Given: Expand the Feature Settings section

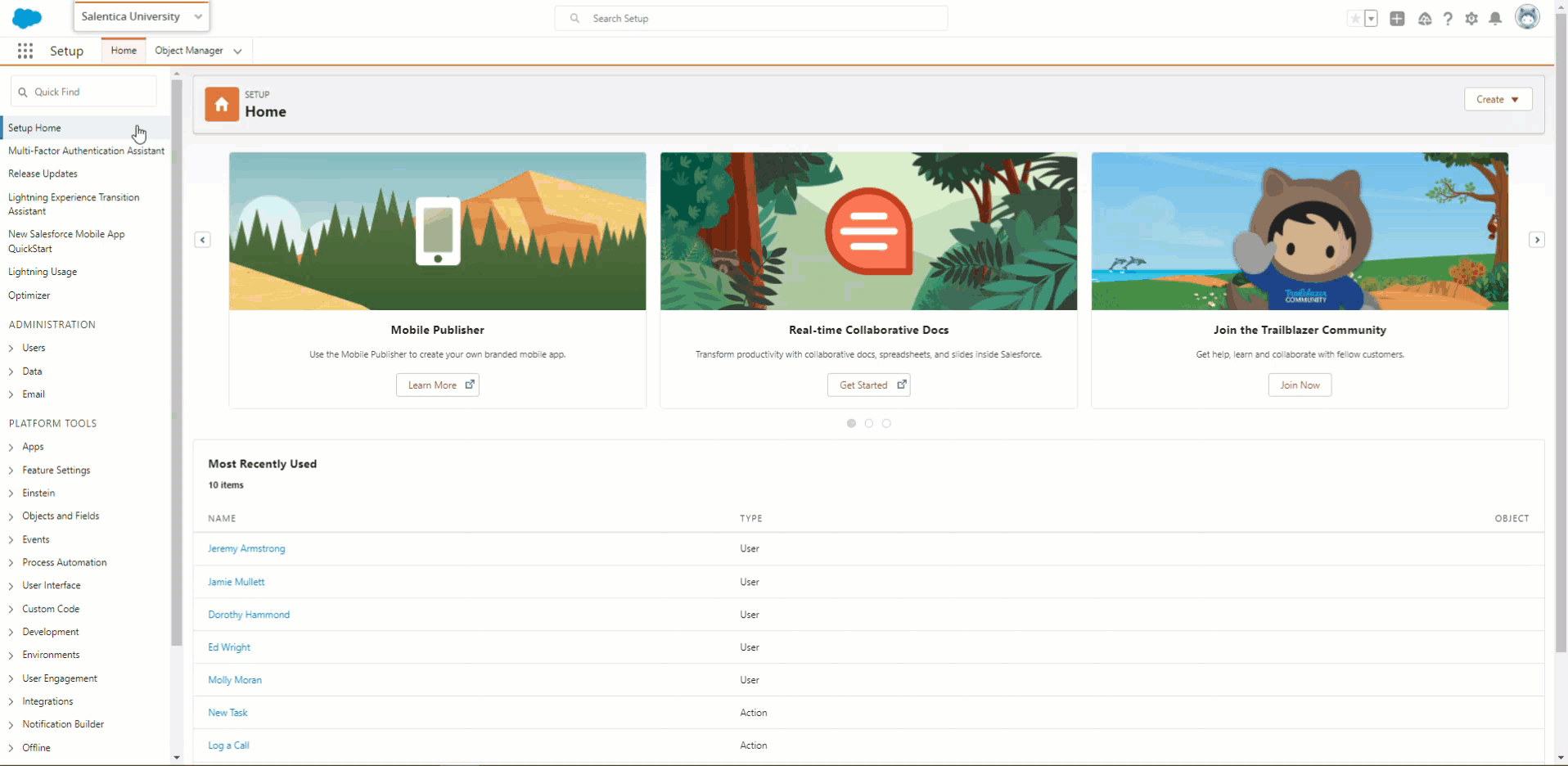Looking at the screenshot, I should click(11, 471).
